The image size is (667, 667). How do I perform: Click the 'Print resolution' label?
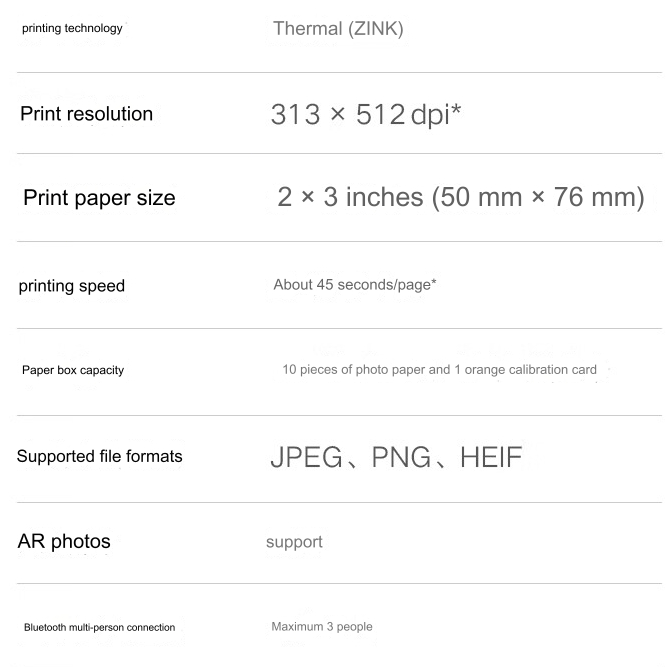pos(87,114)
